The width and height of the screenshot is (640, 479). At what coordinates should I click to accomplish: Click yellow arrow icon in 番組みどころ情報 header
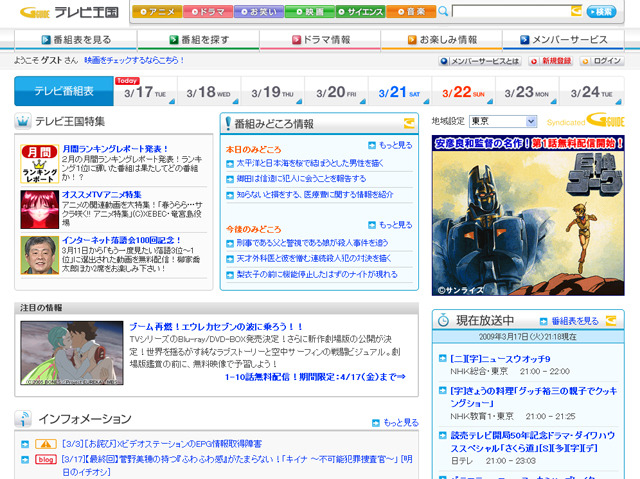click(x=409, y=123)
